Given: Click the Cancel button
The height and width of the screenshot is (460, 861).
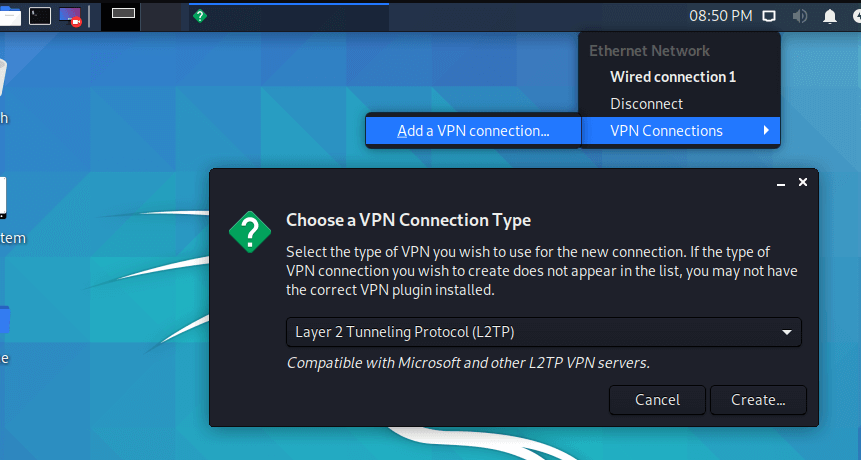Looking at the screenshot, I should tap(657, 400).
